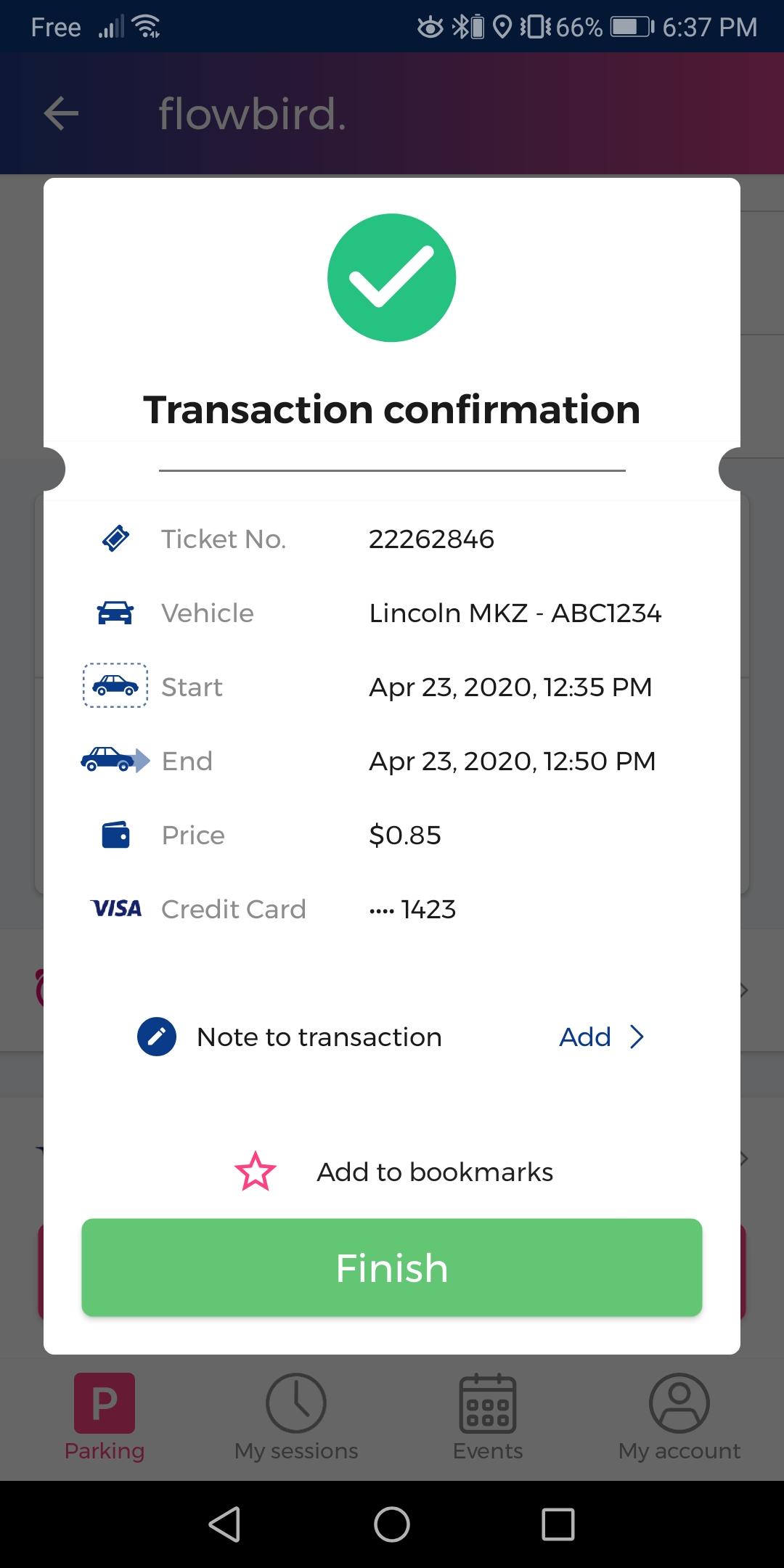Tap the Android recent apps square
This screenshot has width=784, height=1568.
pos(558,1524)
